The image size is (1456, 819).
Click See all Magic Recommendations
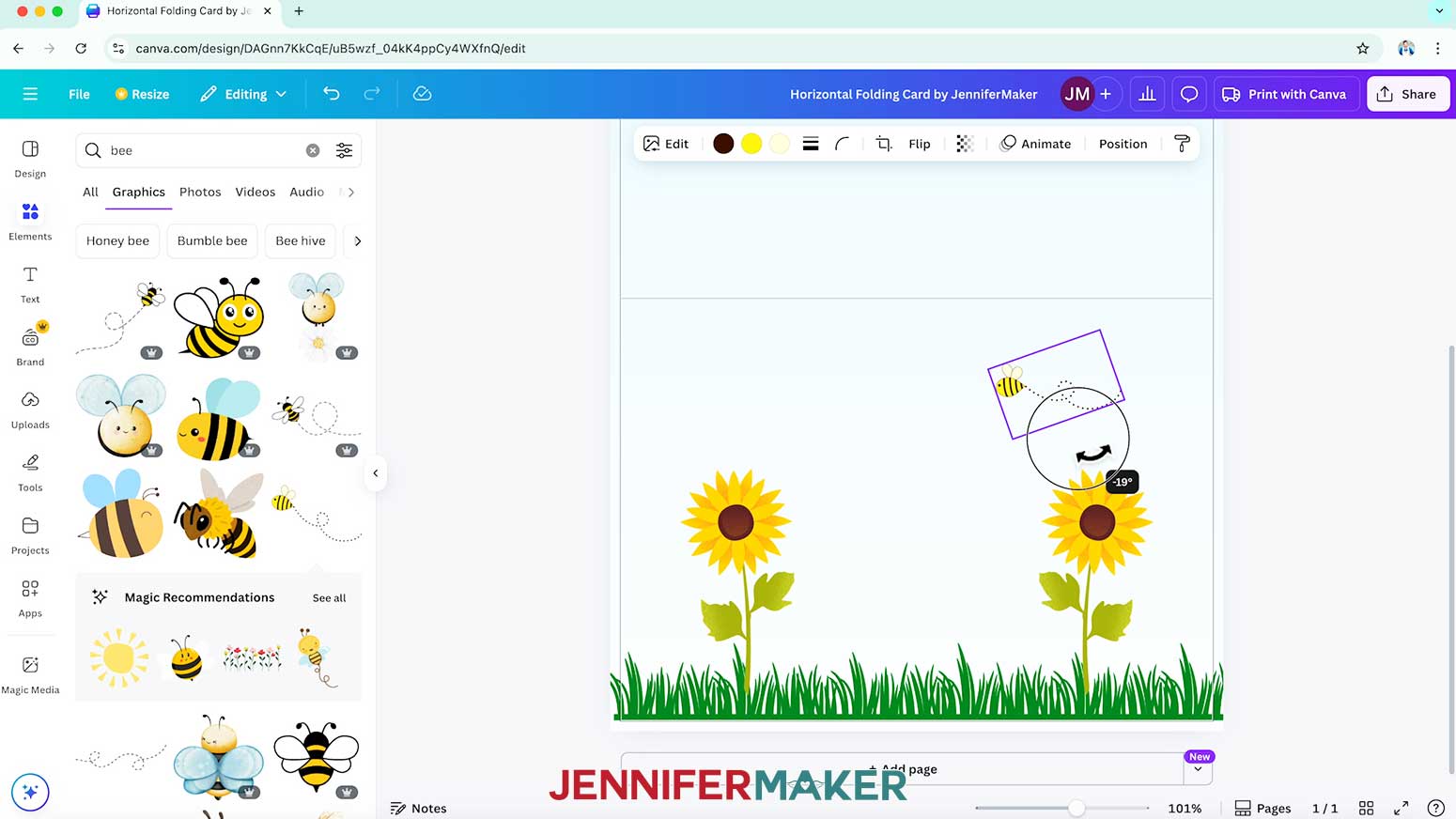coord(329,597)
